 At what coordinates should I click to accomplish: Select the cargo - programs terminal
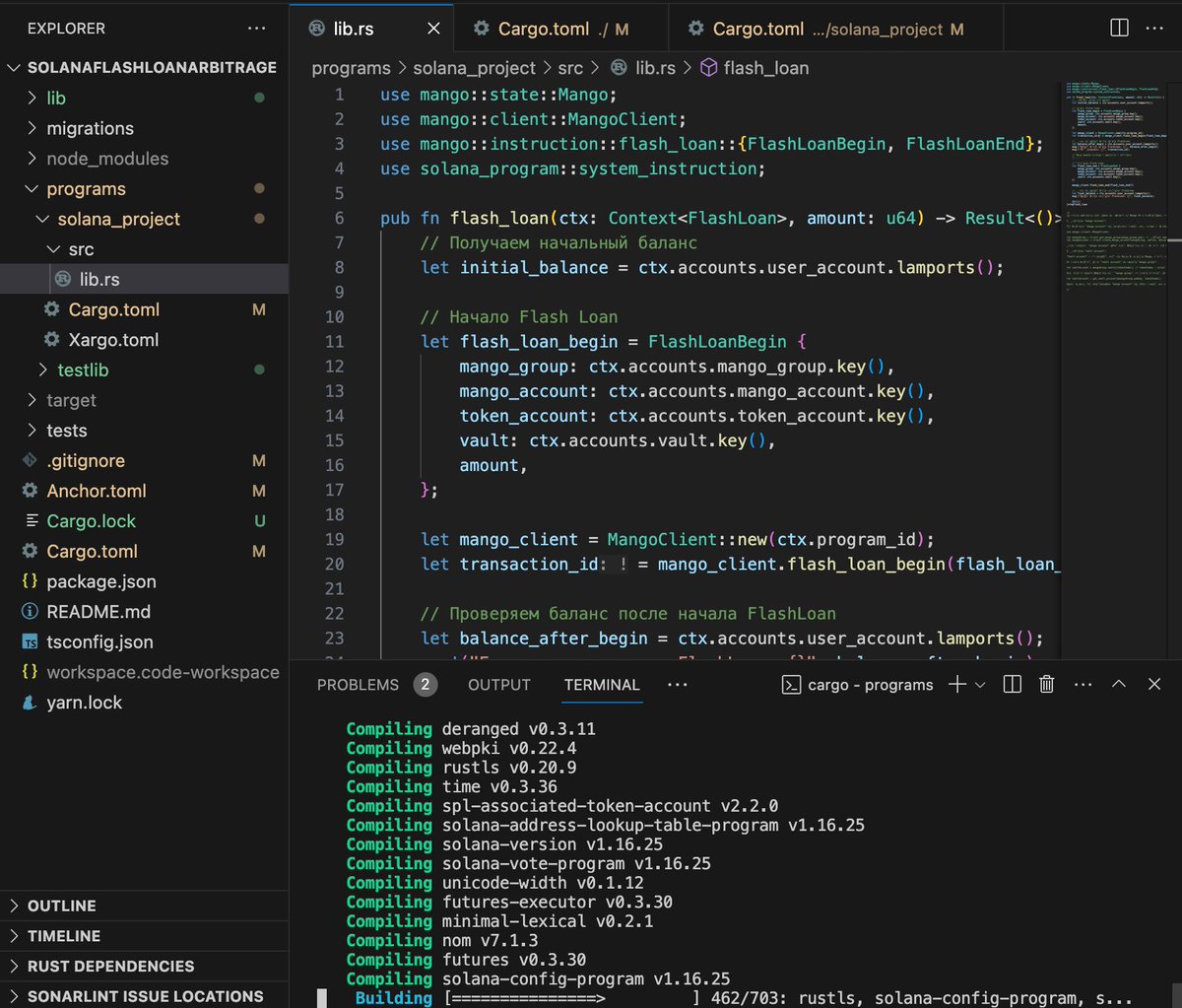click(x=857, y=684)
